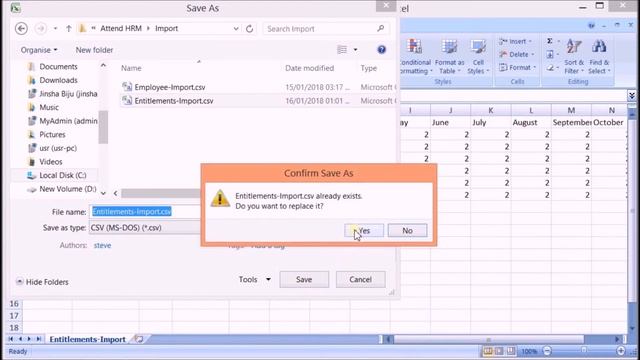Click scroll left arrow of file list
The image size is (640, 360).
point(116,193)
